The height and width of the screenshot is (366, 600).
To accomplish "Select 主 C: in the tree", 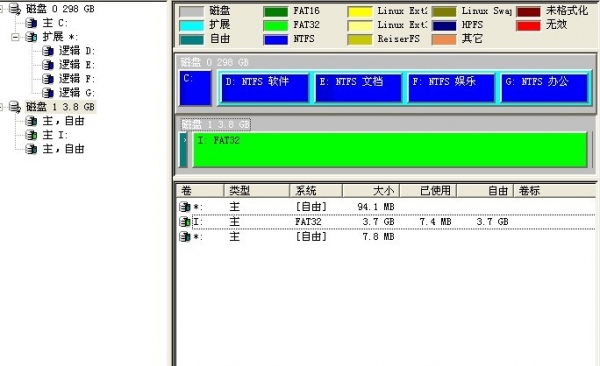I will click(55, 23).
